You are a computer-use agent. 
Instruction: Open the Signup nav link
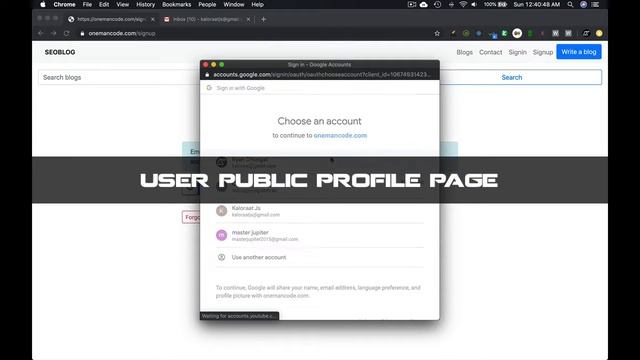pyautogui.click(x=543, y=52)
